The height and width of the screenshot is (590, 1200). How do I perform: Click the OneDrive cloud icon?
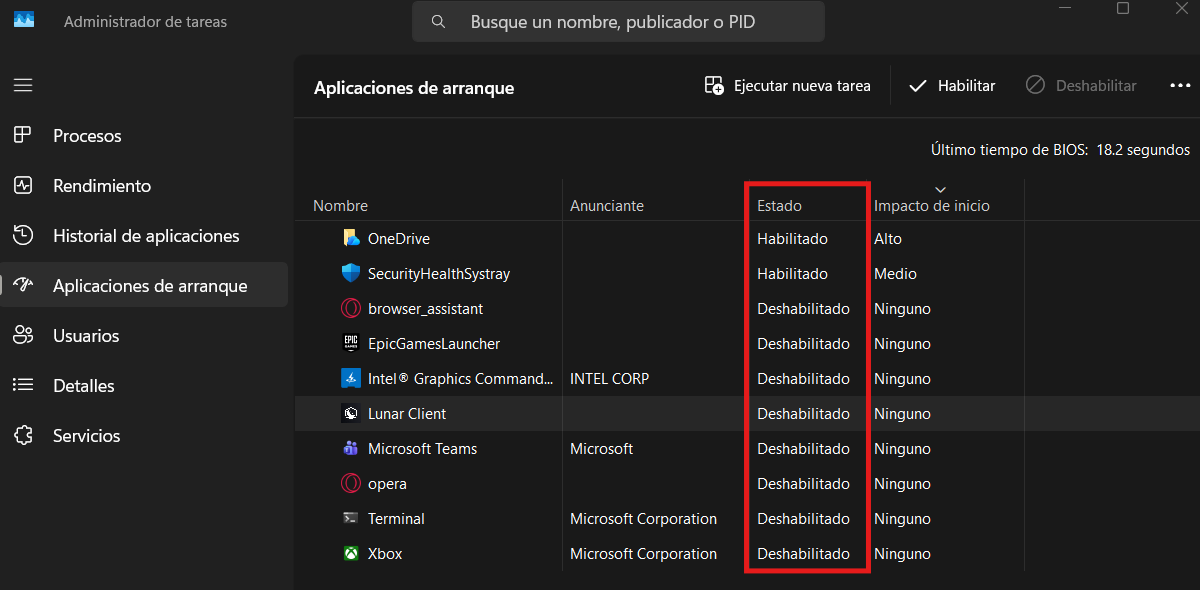(351, 238)
